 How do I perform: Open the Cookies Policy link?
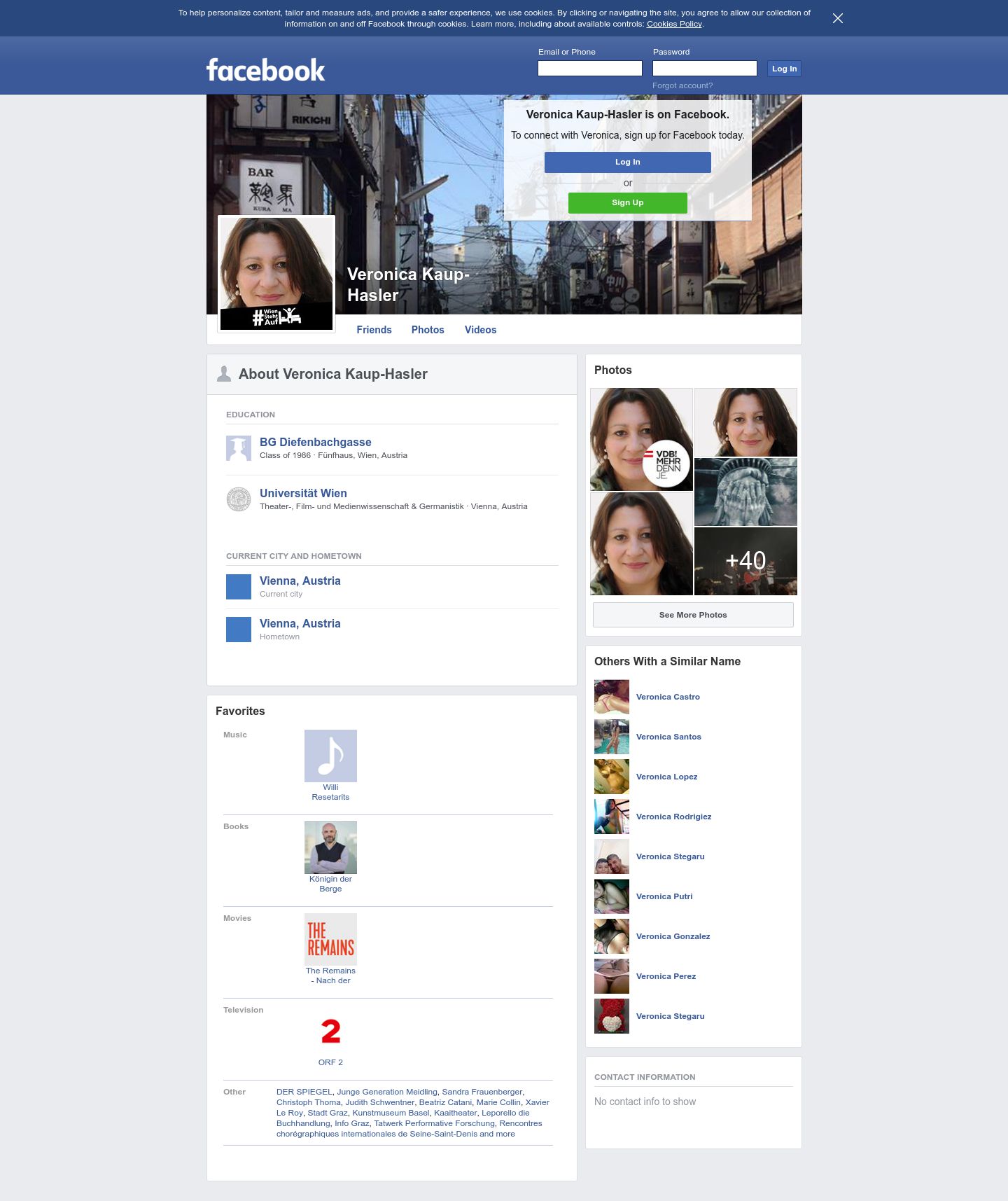click(x=674, y=24)
